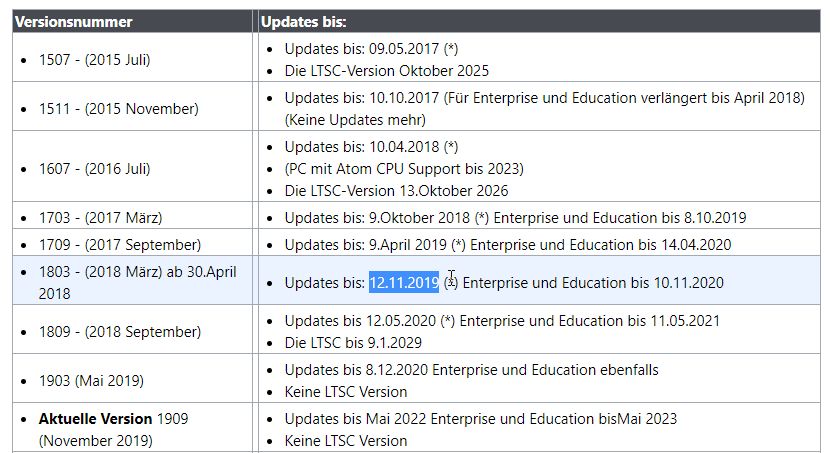Viewport: 830px width, 453px height.
Task: Click 'Die LTSC-Version 13.Oktober 2026' line
Action: coord(396,191)
